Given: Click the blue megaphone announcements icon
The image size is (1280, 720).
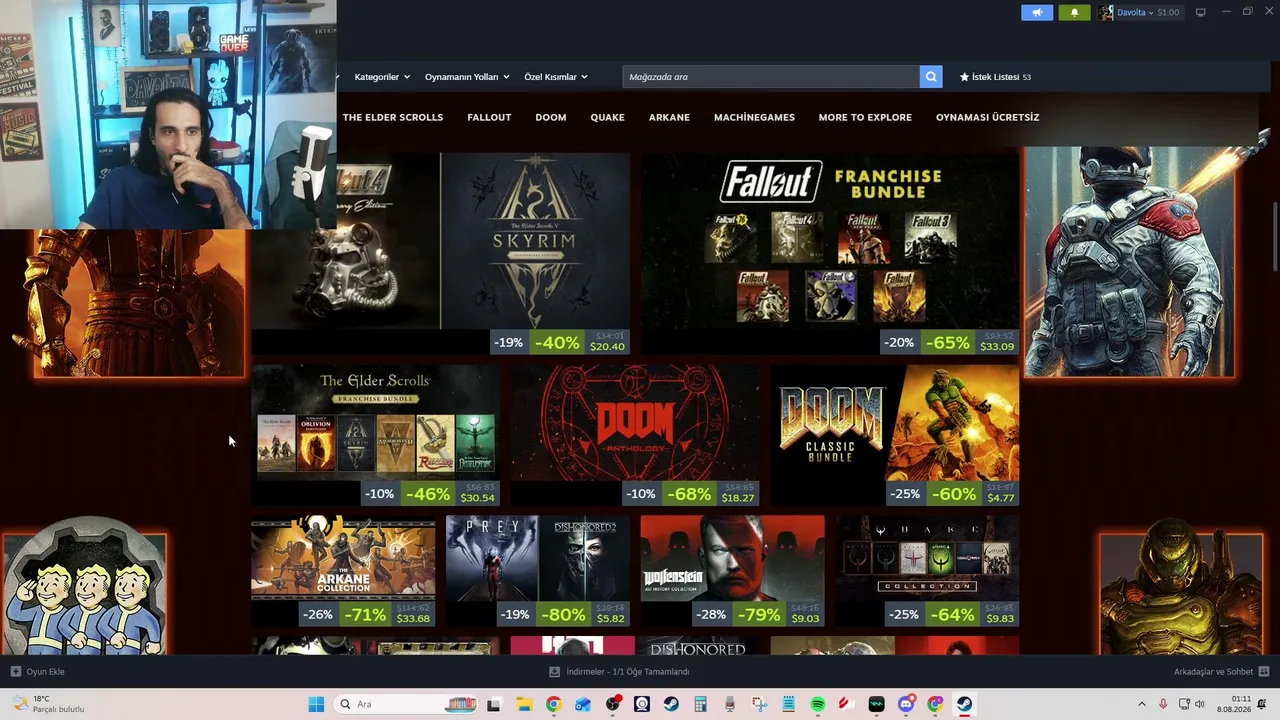Looking at the screenshot, I should coord(1037,13).
